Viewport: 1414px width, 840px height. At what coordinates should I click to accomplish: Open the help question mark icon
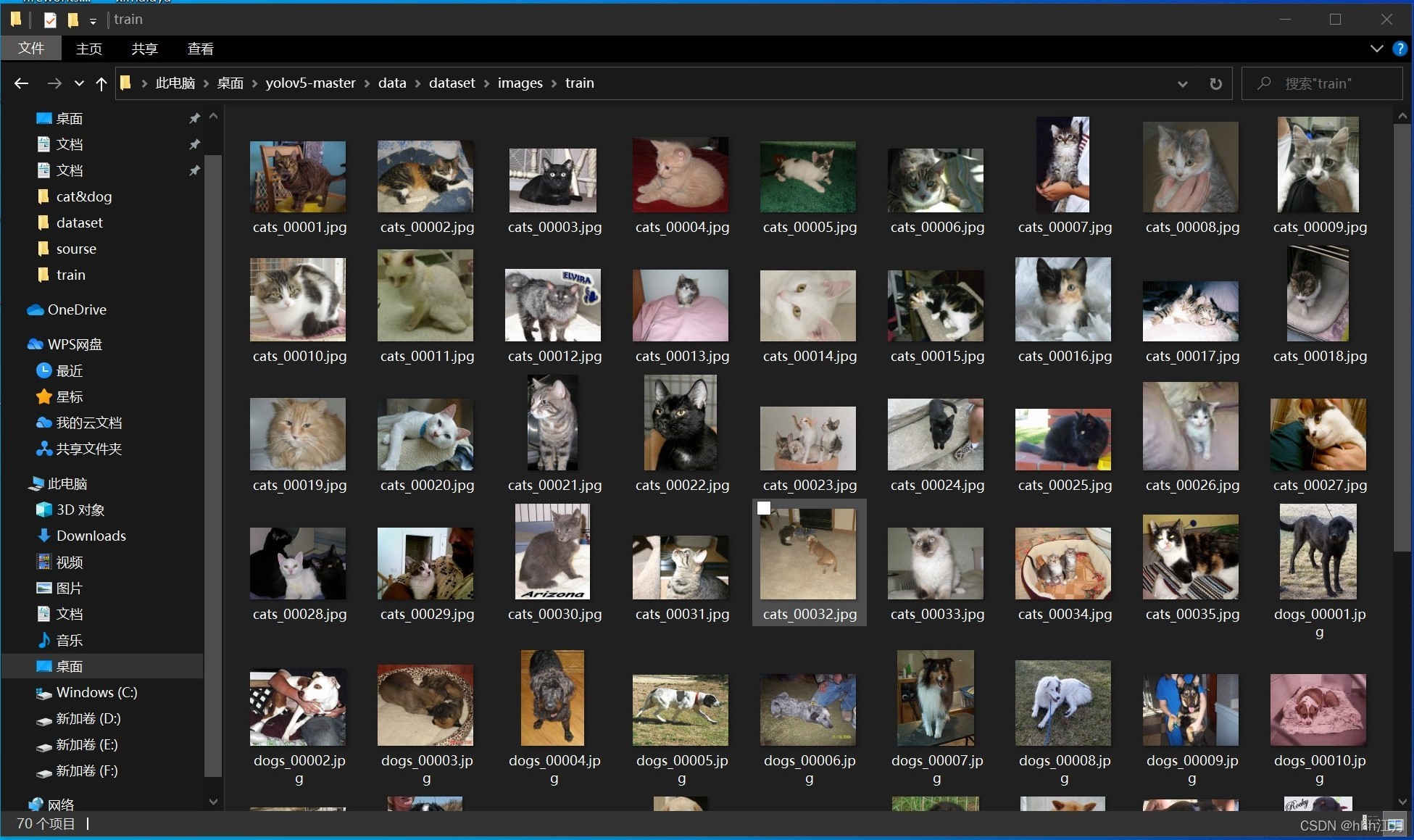1400,49
